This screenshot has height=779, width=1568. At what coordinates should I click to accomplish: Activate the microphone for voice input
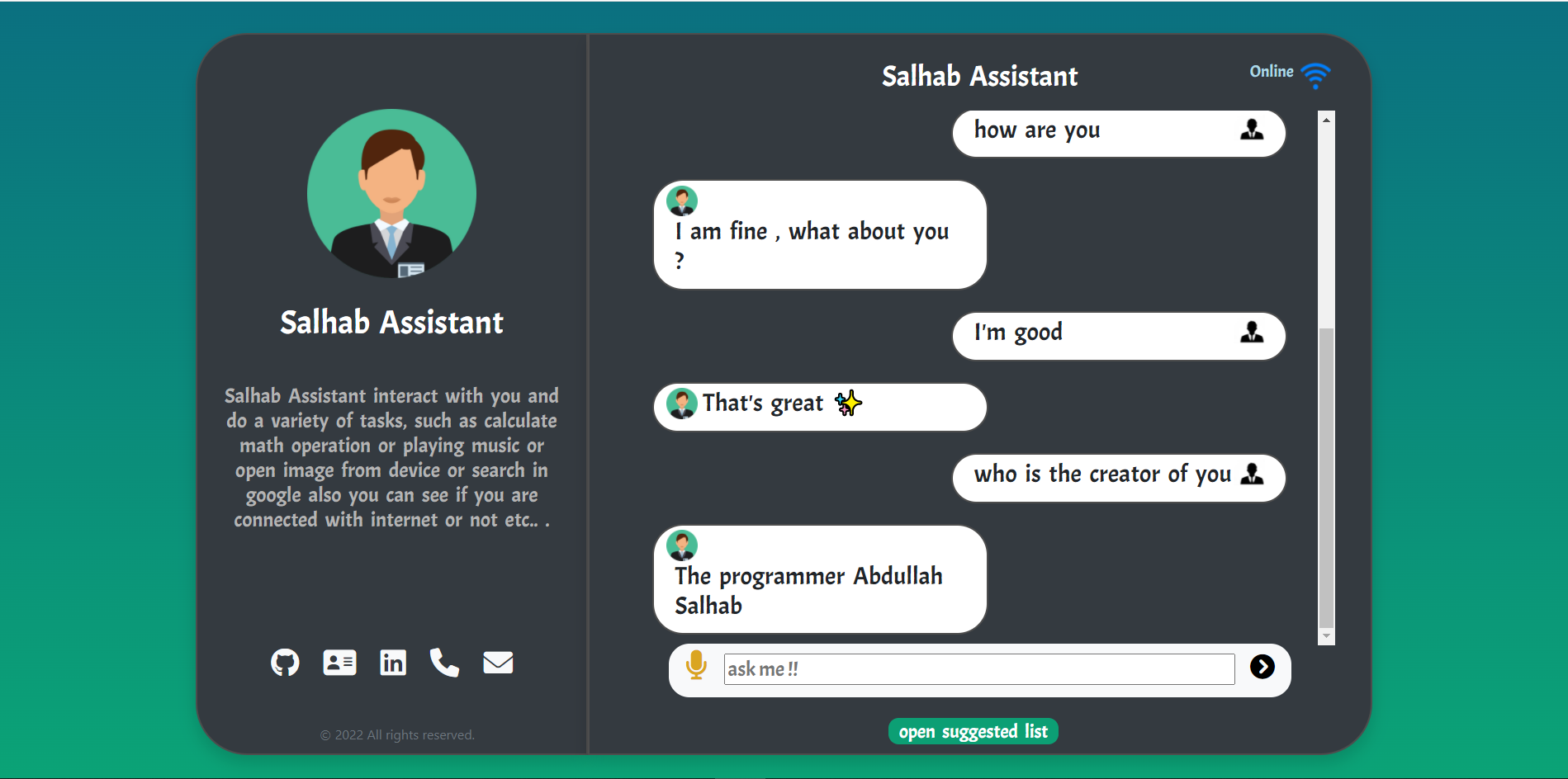pos(696,665)
